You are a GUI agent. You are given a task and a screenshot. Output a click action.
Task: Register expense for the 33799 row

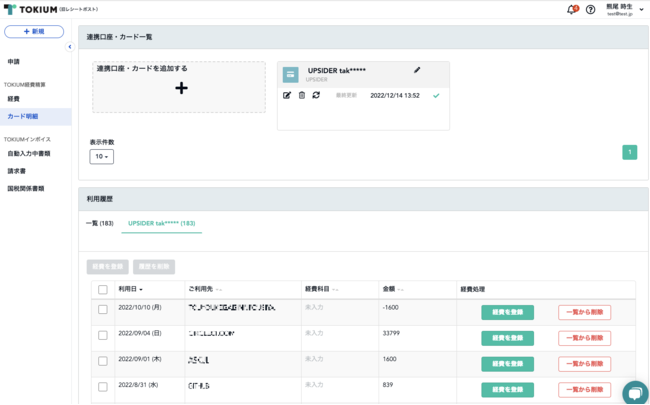[x=507, y=338]
